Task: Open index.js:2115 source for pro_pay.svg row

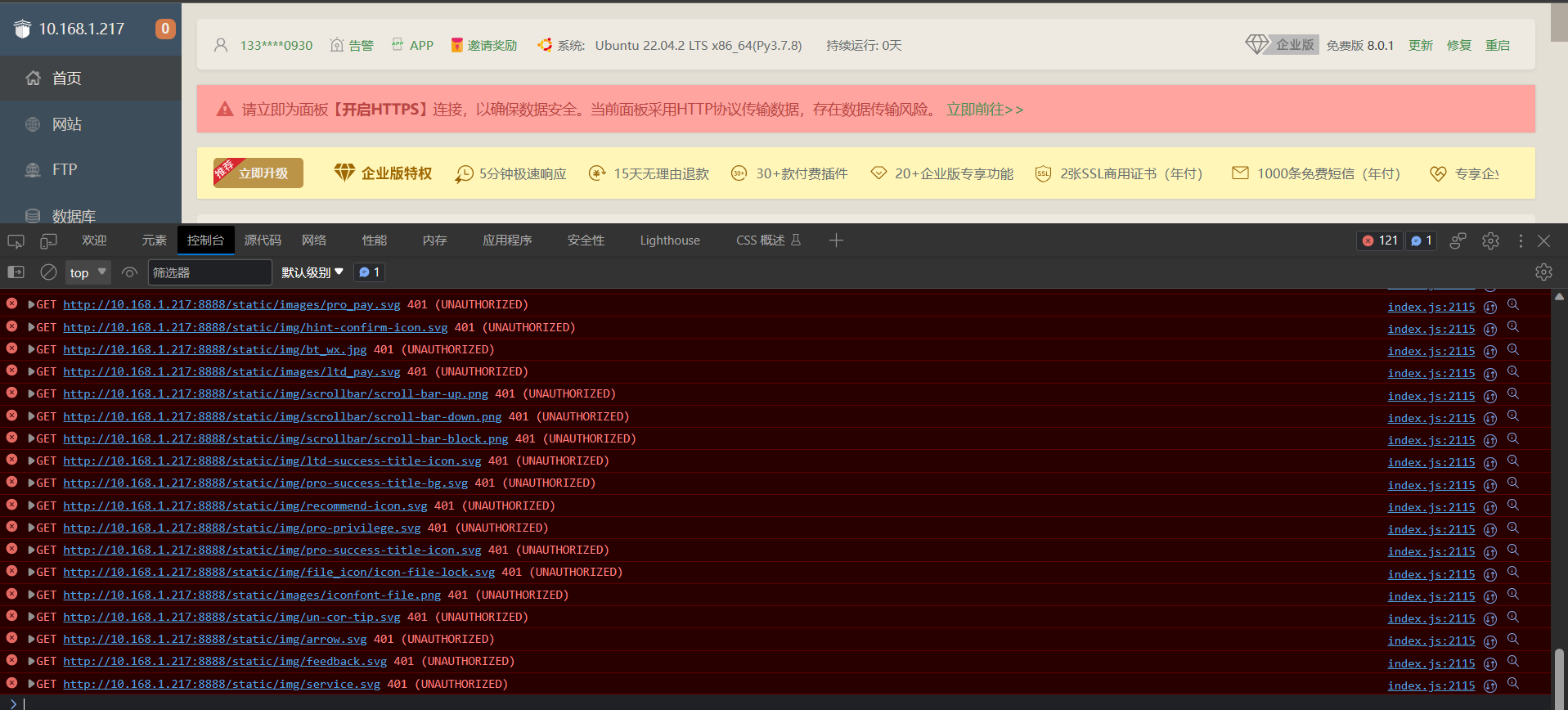Action: tap(1431, 307)
